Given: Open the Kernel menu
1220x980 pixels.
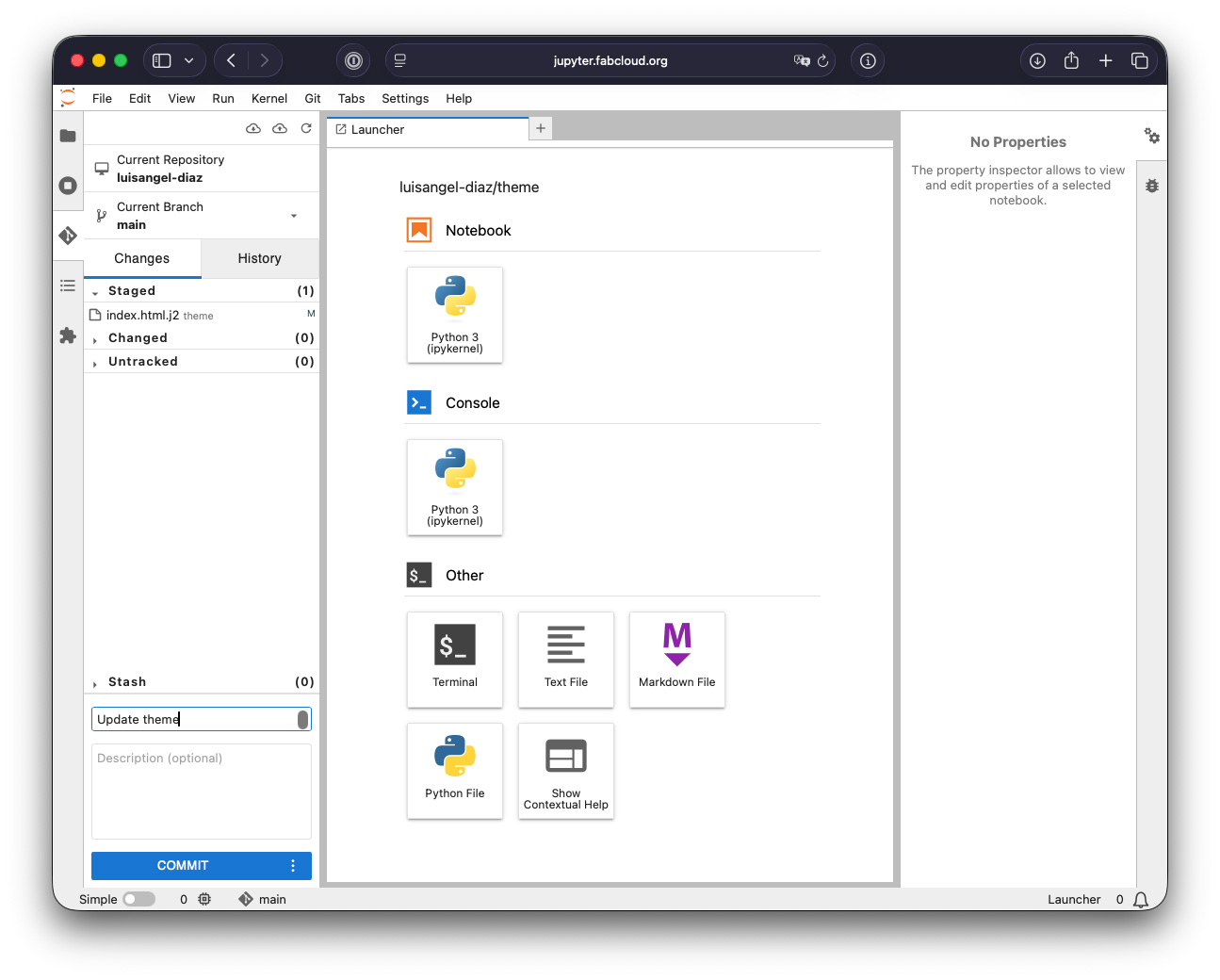Looking at the screenshot, I should tap(268, 98).
